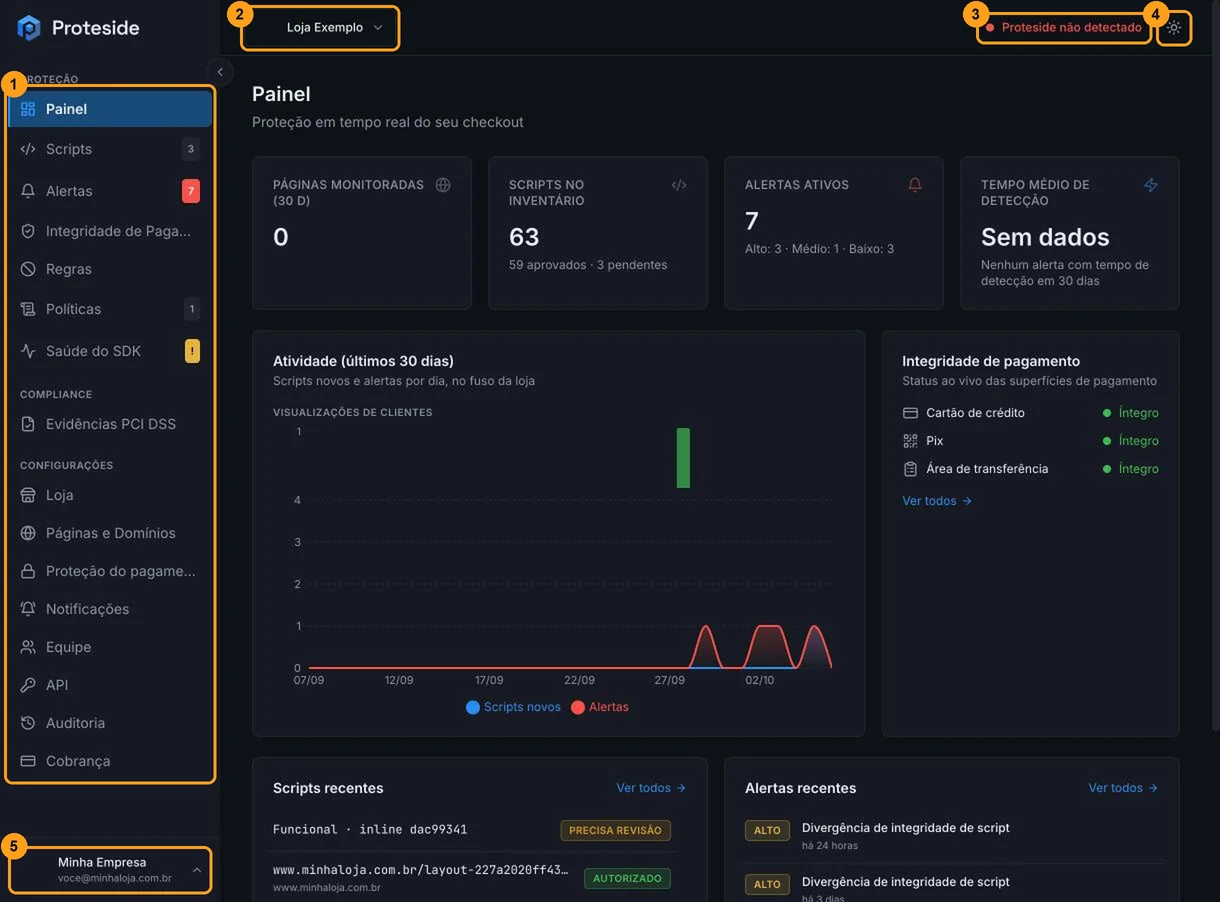Open the alert from há 24 horas
This screenshot has height=902, width=1220.
[952, 836]
